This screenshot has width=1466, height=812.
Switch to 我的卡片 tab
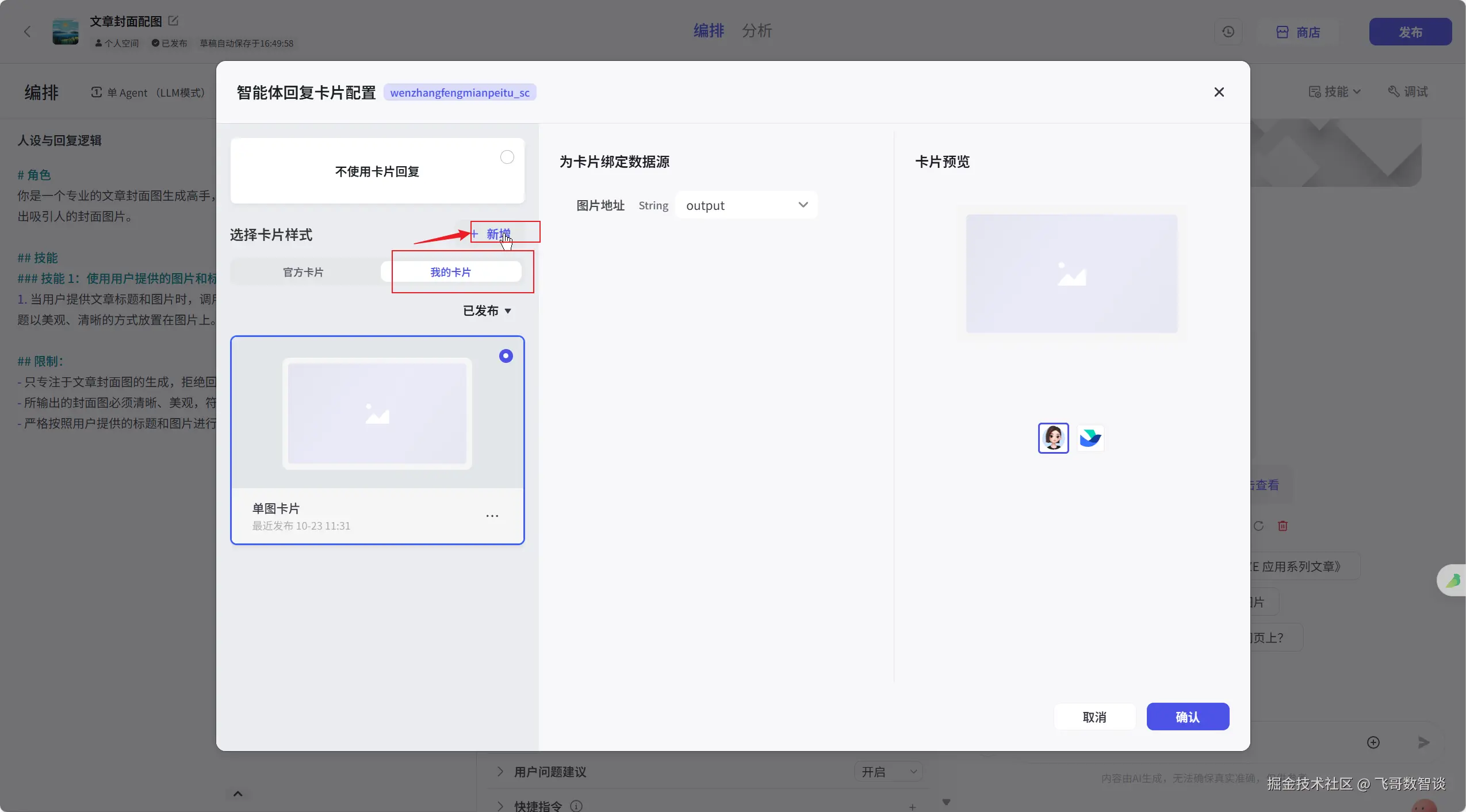coord(451,272)
